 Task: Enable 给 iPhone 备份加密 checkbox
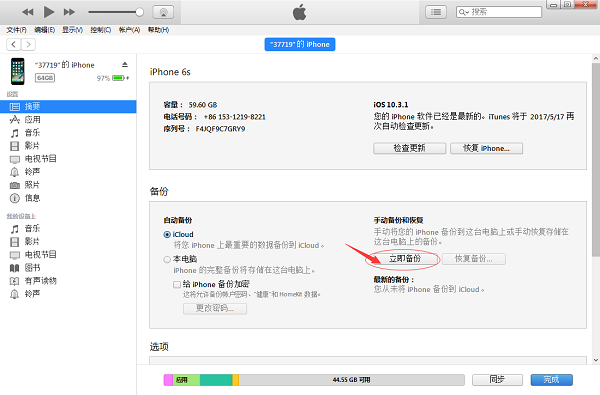tap(177, 284)
